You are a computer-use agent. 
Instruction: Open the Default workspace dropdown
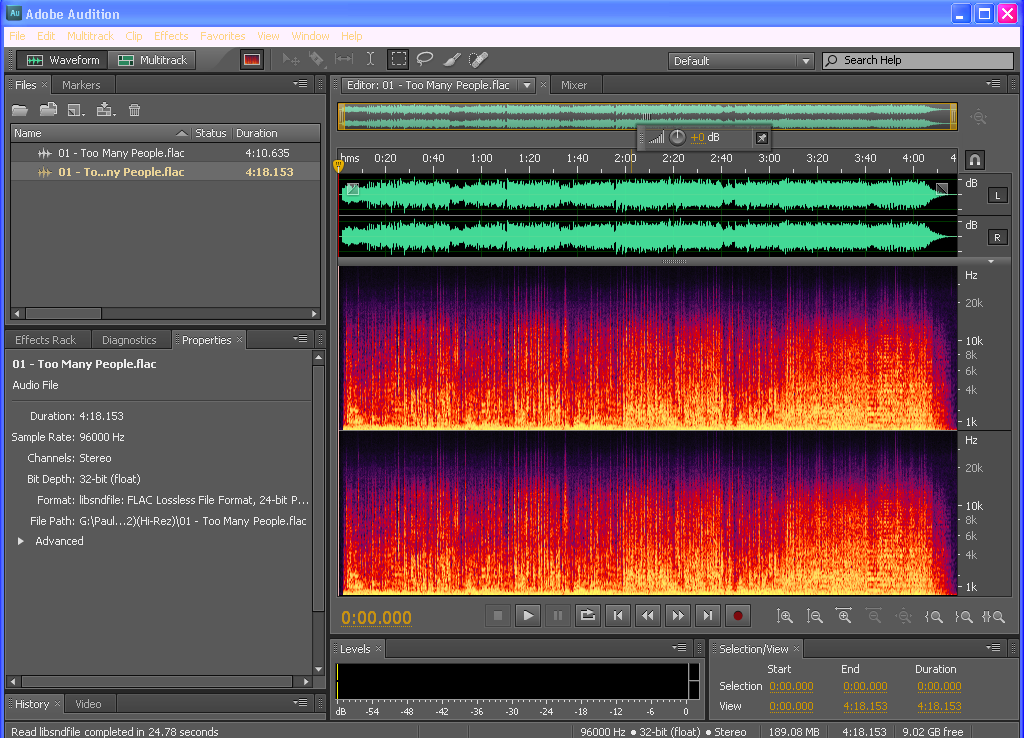click(741, 61)
